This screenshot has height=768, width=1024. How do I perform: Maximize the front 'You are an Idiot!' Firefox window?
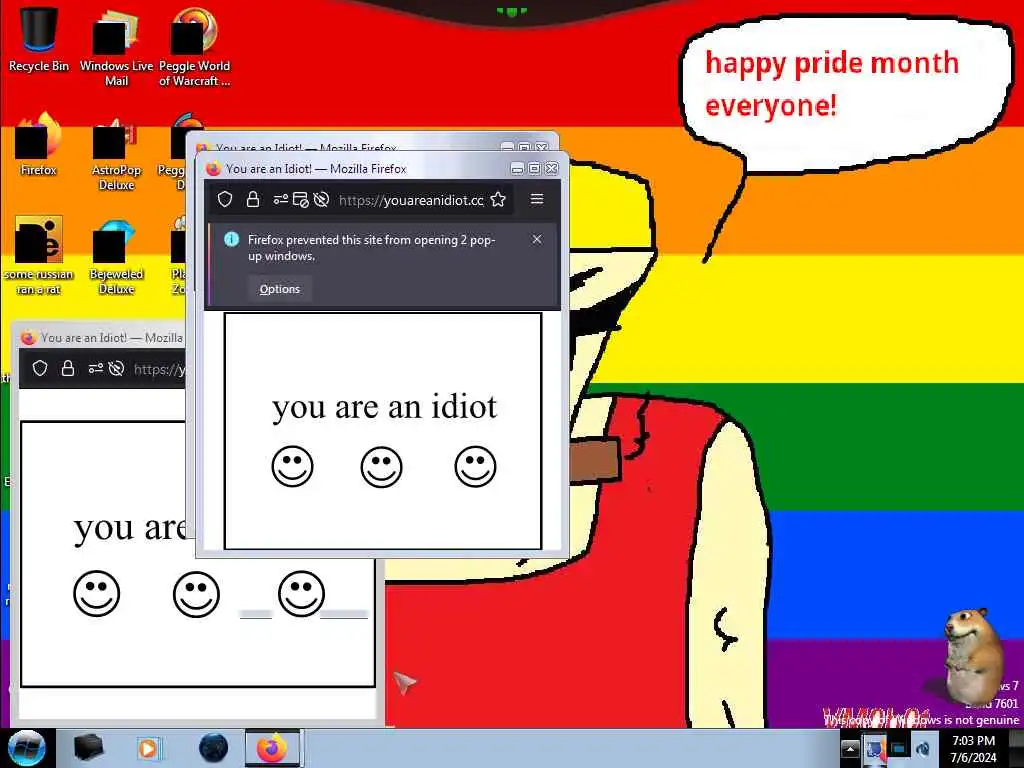tap(534, 168)
